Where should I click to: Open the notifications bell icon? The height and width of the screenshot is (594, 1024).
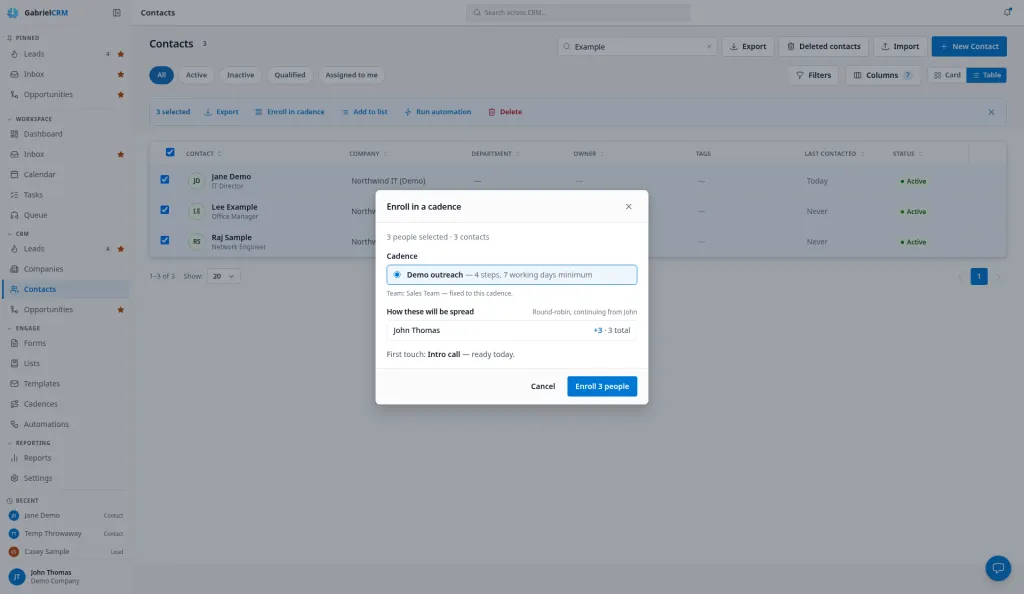click(x=1007, y=12)
